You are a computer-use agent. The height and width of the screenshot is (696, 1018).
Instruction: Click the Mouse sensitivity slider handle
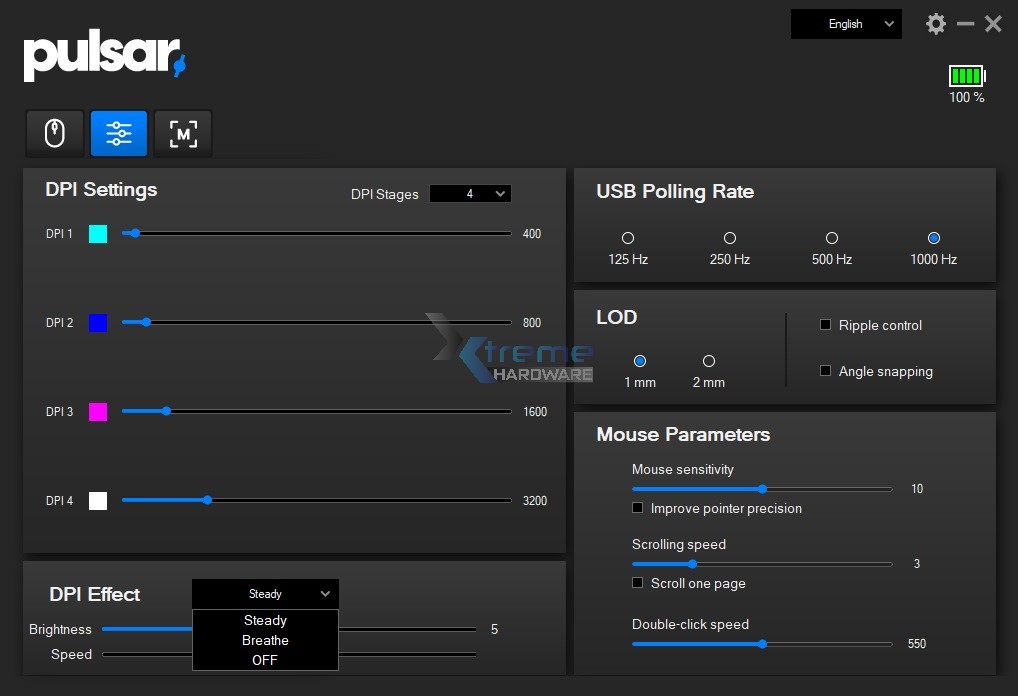pyautogui.click(x=762, y=489)
